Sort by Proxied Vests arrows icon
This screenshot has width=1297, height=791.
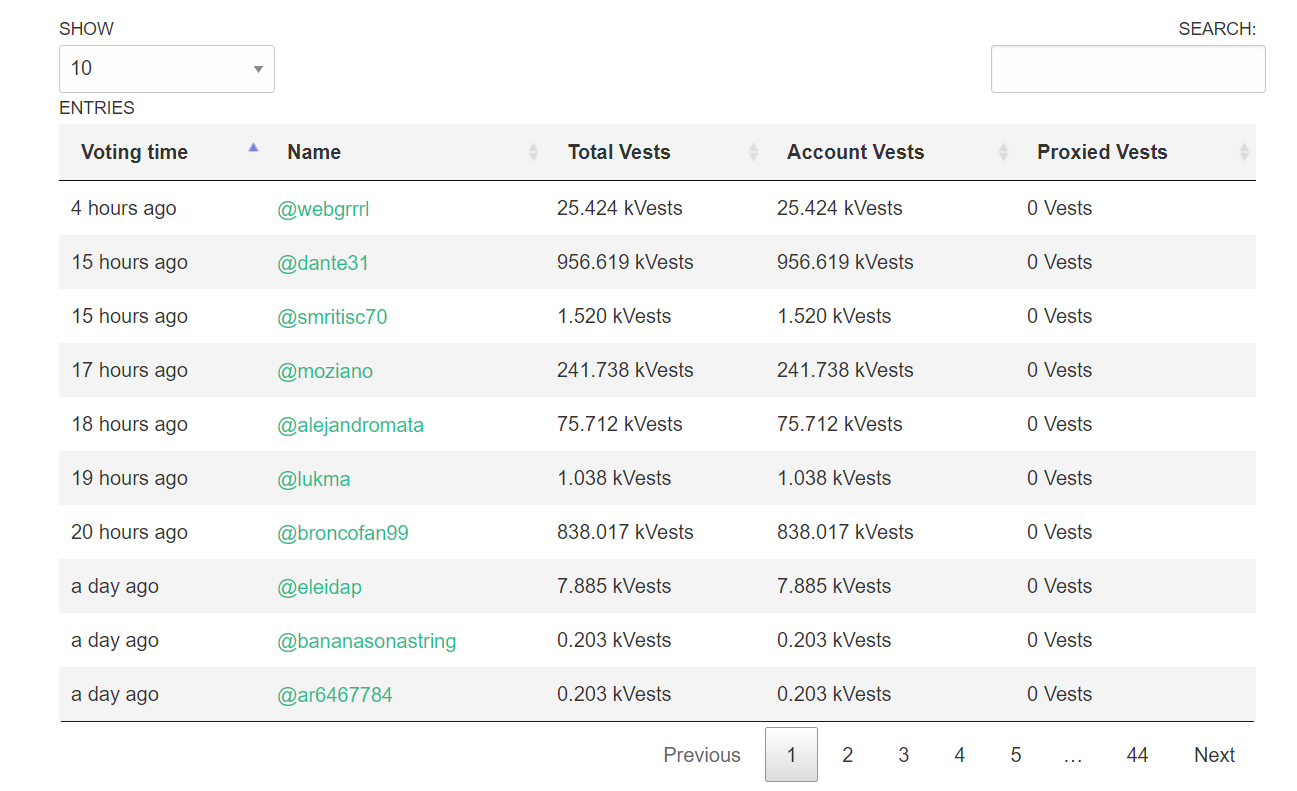1244,152
